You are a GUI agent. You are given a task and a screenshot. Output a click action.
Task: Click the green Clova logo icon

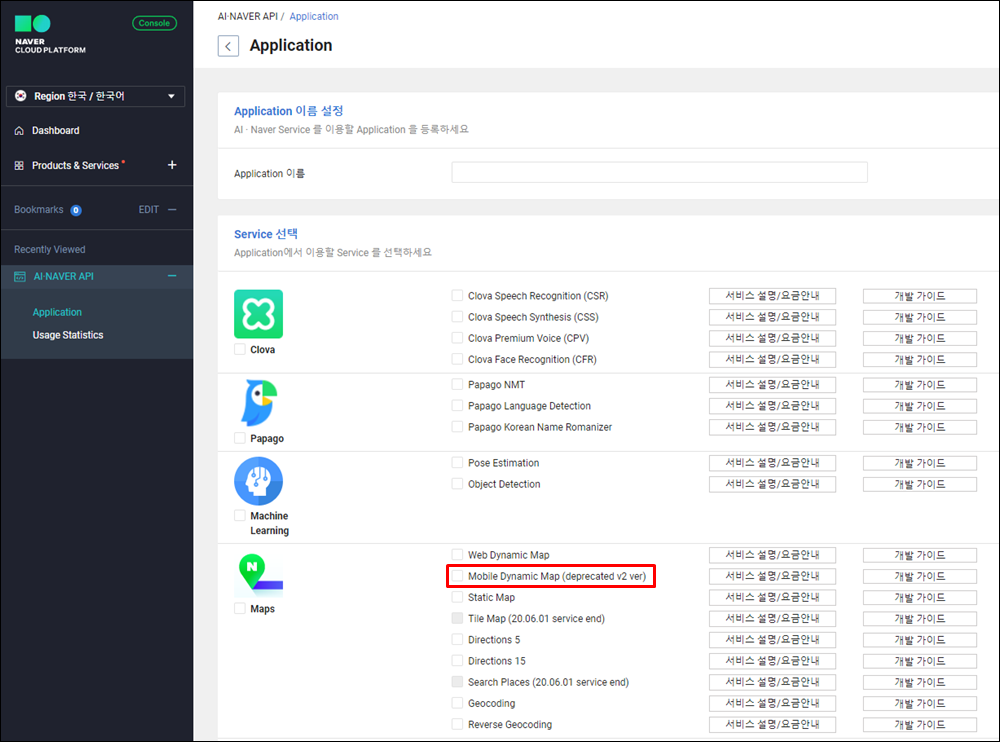click(258, 314)
